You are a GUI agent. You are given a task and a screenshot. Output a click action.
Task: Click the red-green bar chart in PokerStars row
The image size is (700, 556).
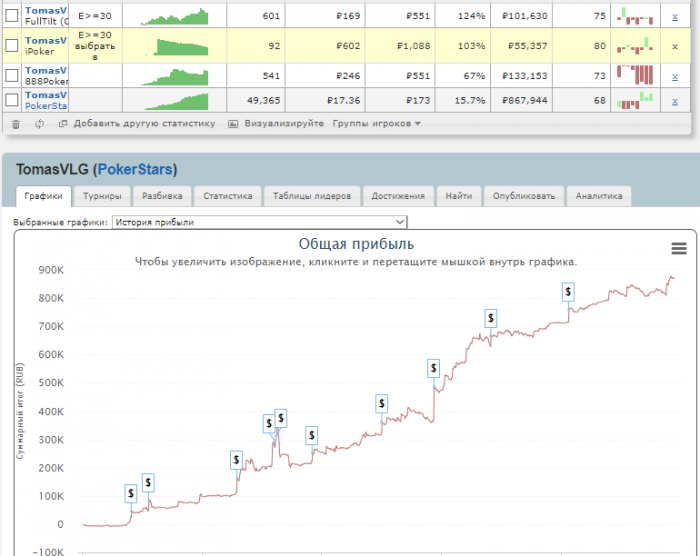coord(635,100)
